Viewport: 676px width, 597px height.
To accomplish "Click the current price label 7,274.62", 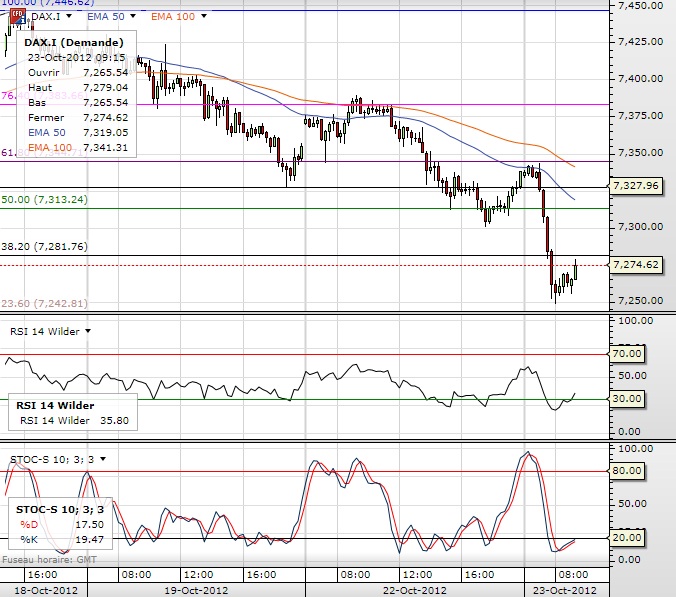I will [640, 265].
